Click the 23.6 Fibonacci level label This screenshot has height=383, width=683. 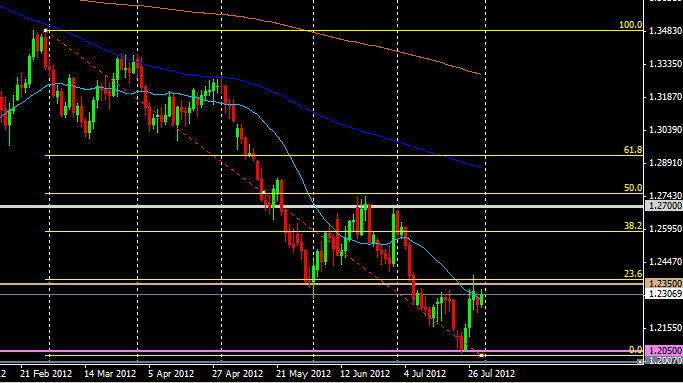(632, 274)
